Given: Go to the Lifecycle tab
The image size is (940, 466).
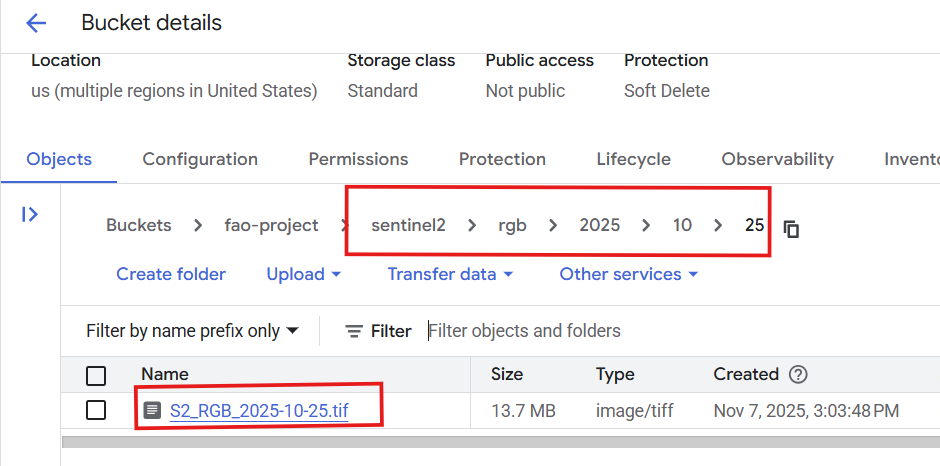Looking at the screenshot, I should [x=633, y=159].
